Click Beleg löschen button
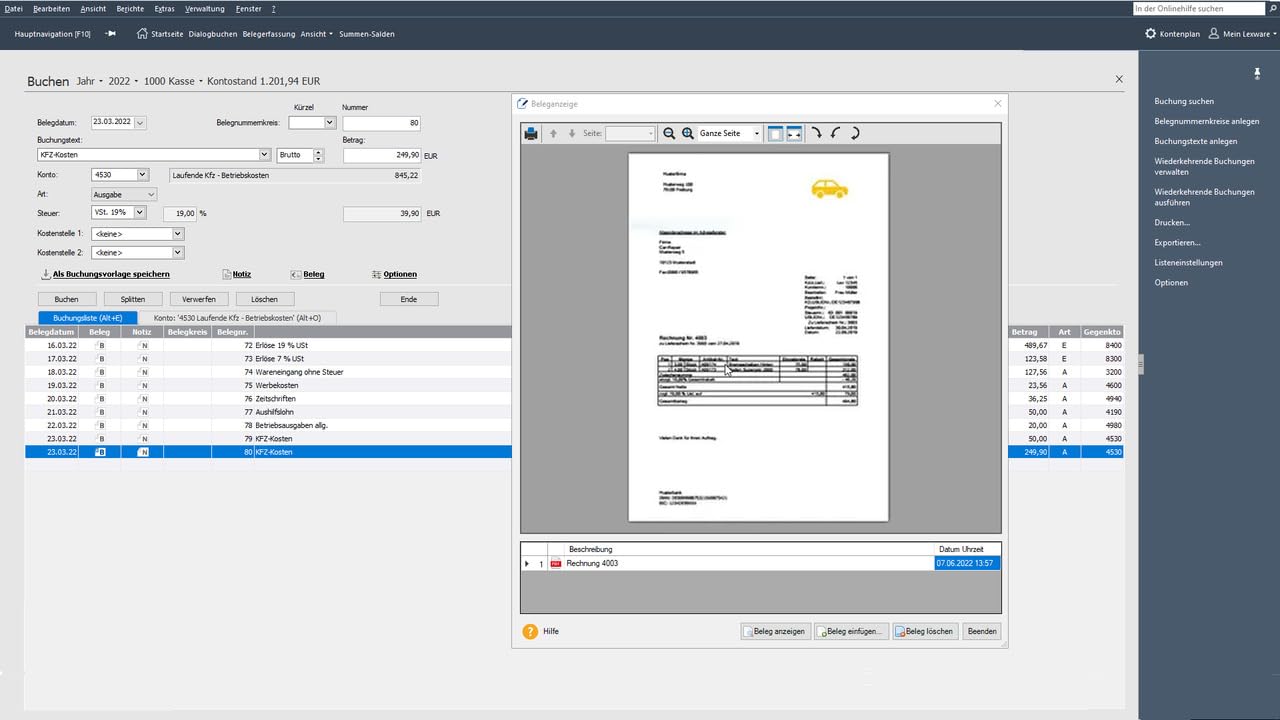The height and width of the screenshot is (720, 1280). coord(925,632)
